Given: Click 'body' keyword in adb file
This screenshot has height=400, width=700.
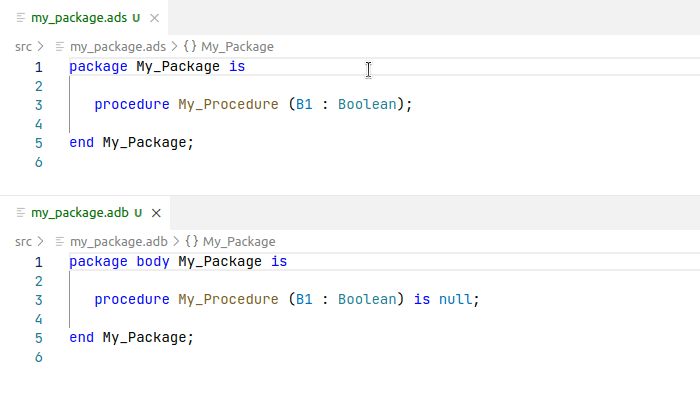Looking at the screenshot, I should click(153, 262).
